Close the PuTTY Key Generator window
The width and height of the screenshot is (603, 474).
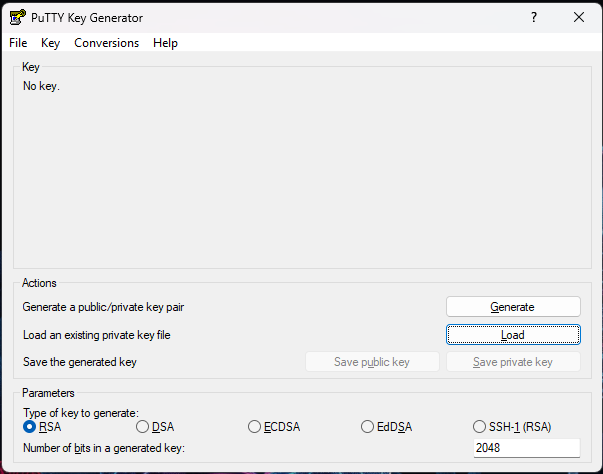click(579, 17)
